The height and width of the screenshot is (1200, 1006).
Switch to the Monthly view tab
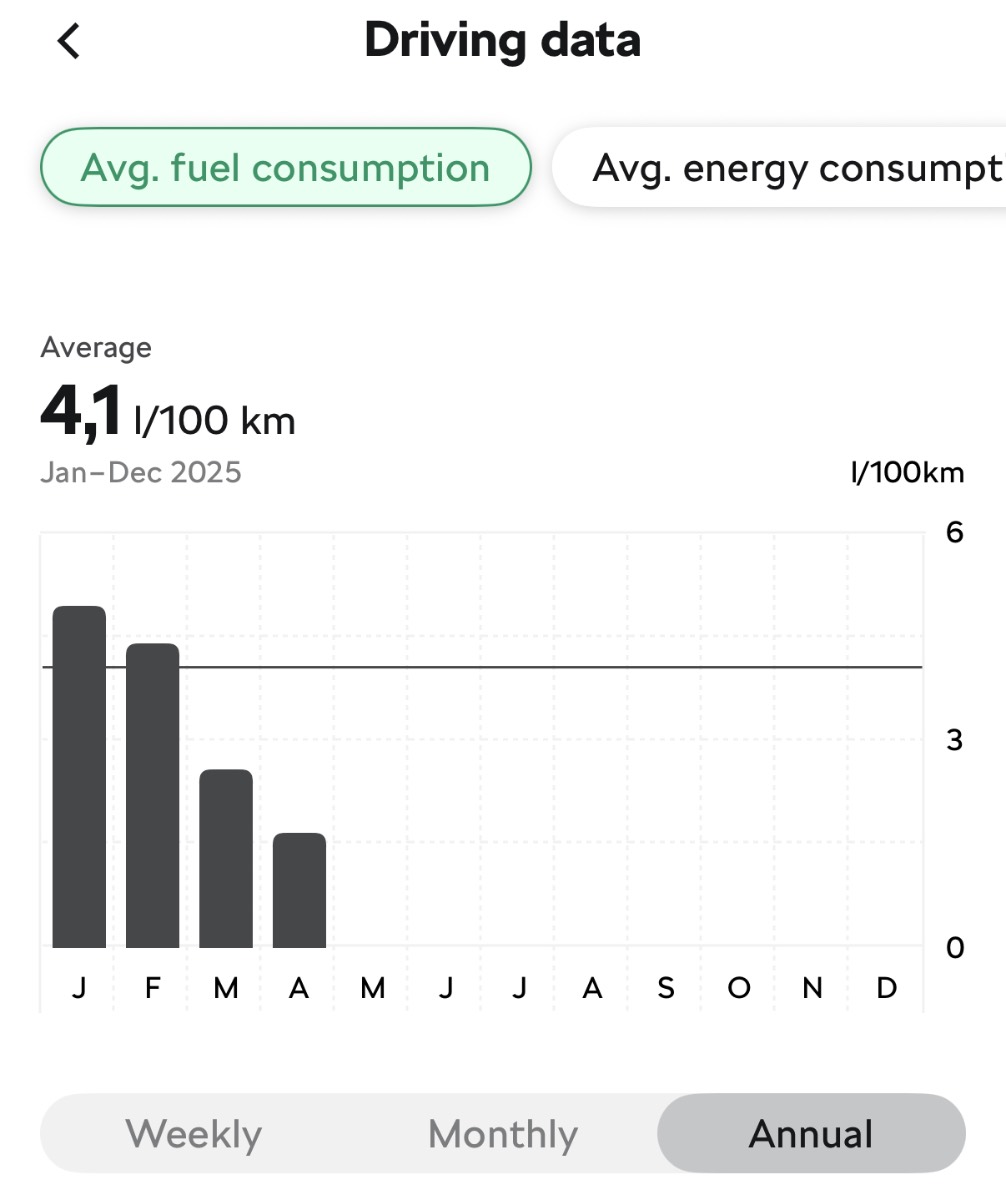503,1134
